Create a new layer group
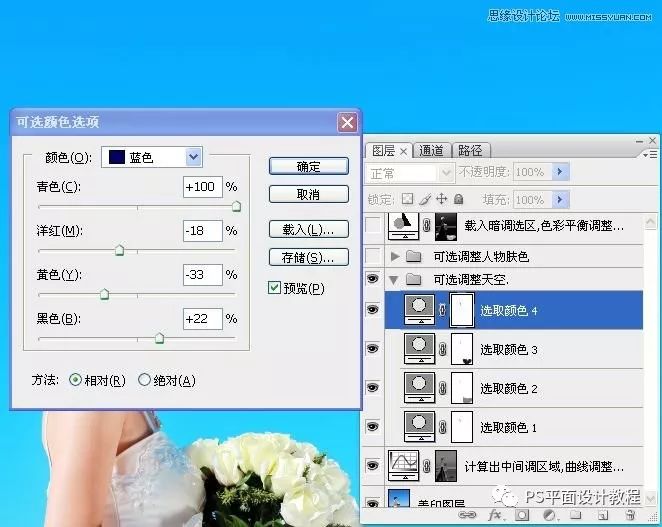This screenshot has width=662, height=527. pos(575,515)
